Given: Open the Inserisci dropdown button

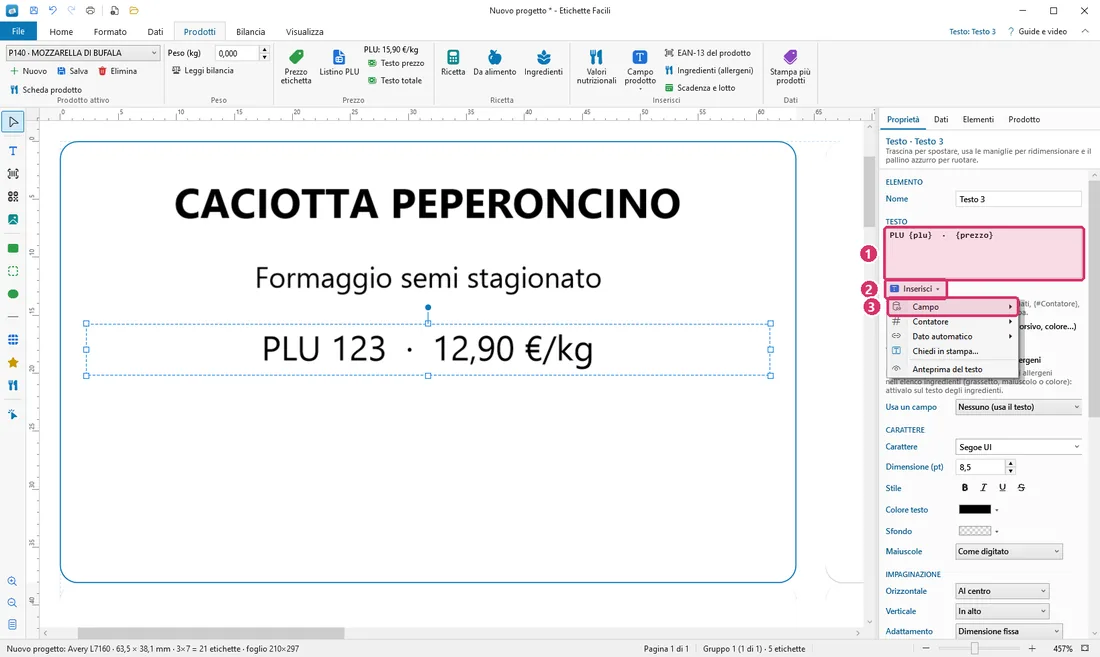Looking at the screenshot, I should 915,289.
